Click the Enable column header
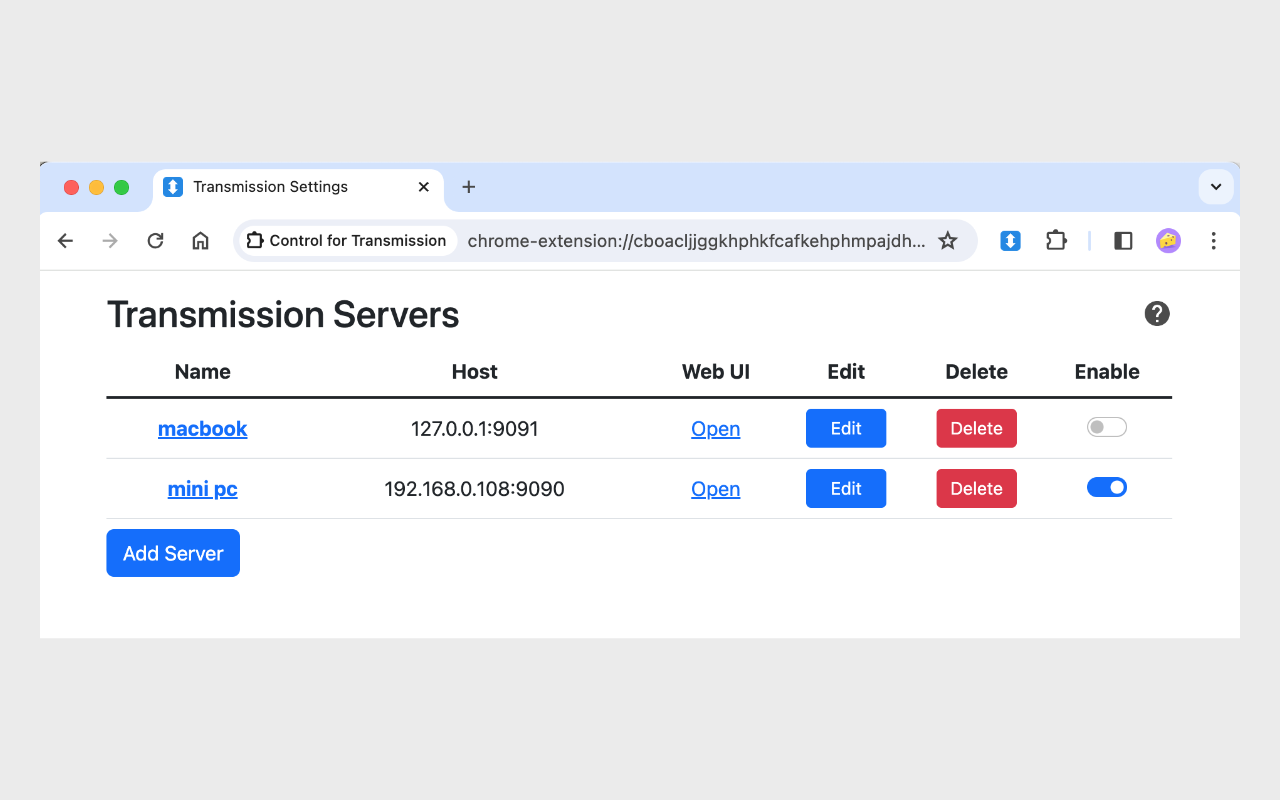The image size is (1280, 800). (x=1107, y=372)
